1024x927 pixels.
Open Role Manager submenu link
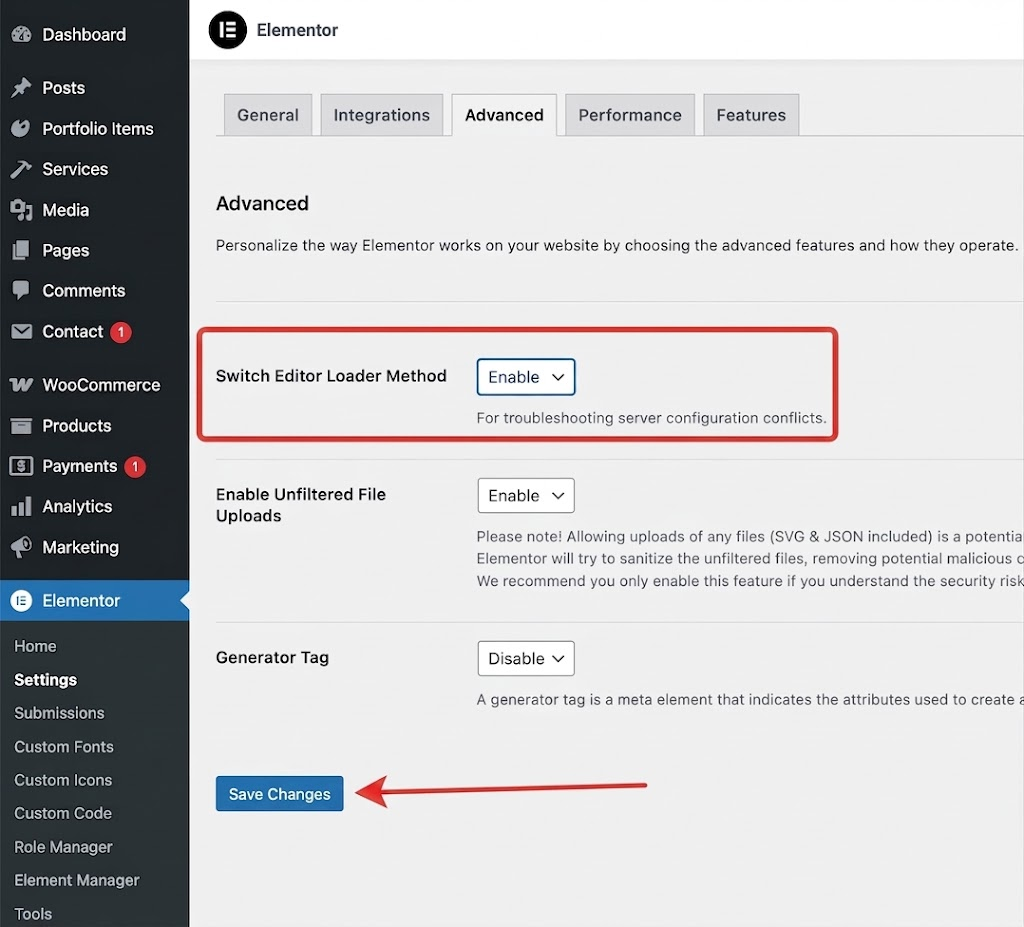tap(63, 847)
